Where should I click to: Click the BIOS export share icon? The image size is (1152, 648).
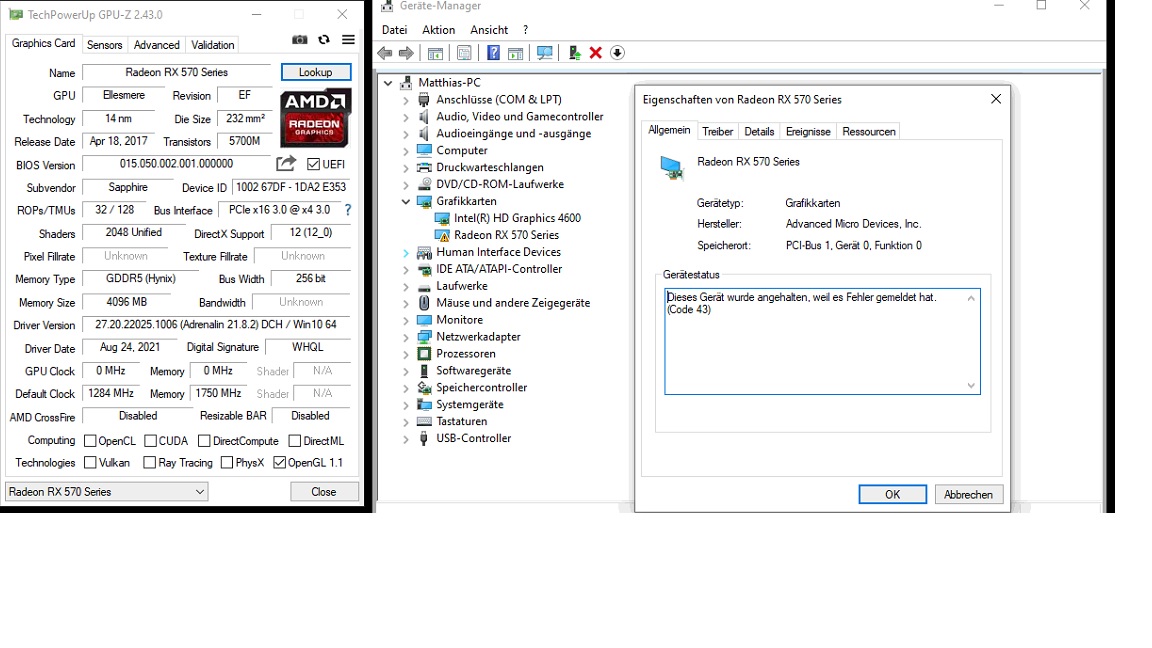click(286, 163)
